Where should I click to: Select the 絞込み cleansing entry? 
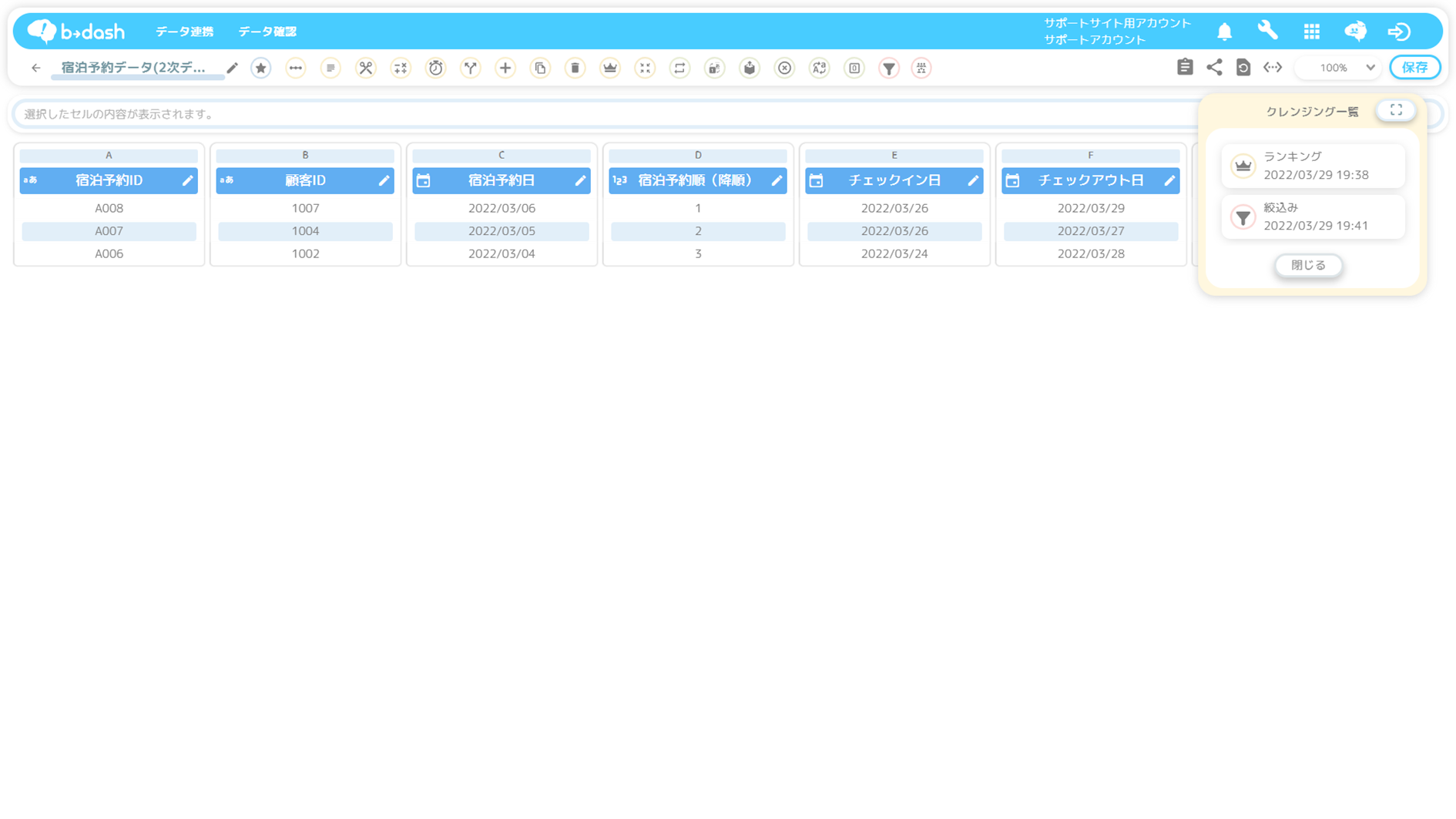click(x=1313, y=216)
